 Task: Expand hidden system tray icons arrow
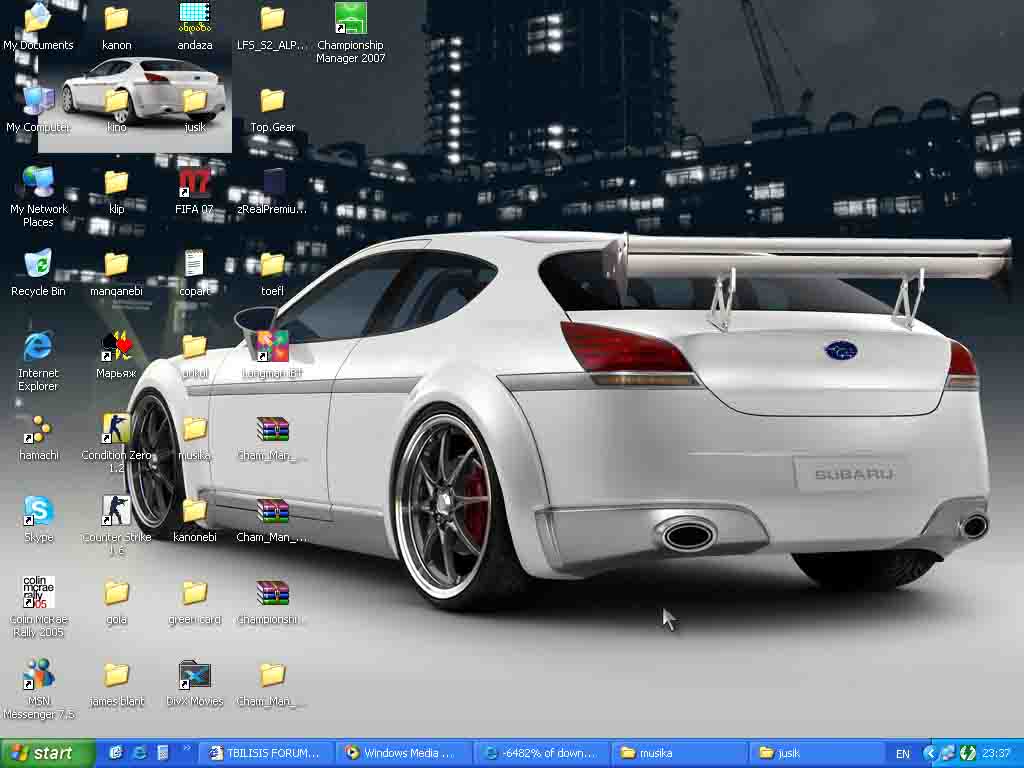(x=929, y=753)
